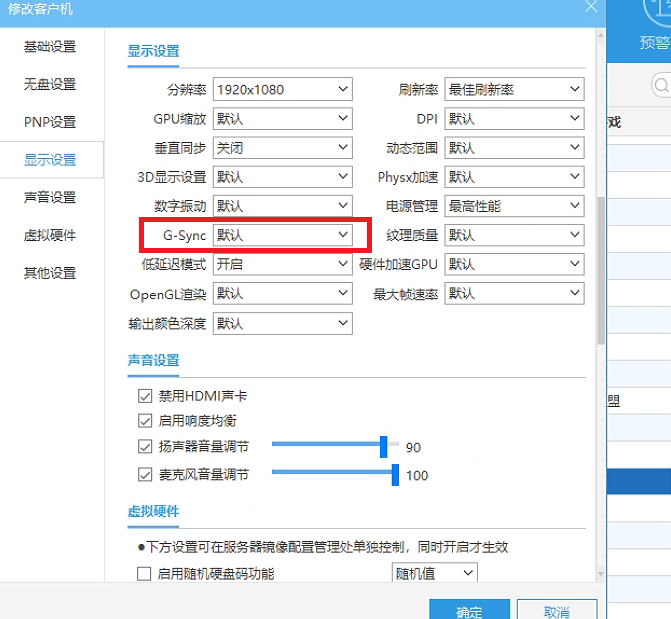Image resolution: width=671 pixels, height=619 pixels.
Task: Click the 确定 button
Action: [469, 611]
